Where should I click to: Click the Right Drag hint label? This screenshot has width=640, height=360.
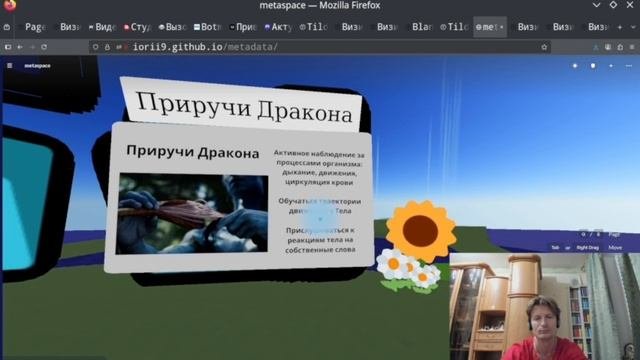click(x=587, y=247)
